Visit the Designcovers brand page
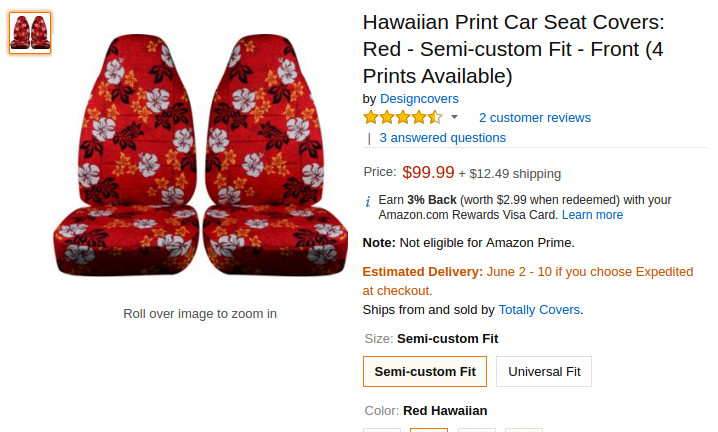Viewport: 718px width, 432px height. pyautogui.click(x=419, y=98)
